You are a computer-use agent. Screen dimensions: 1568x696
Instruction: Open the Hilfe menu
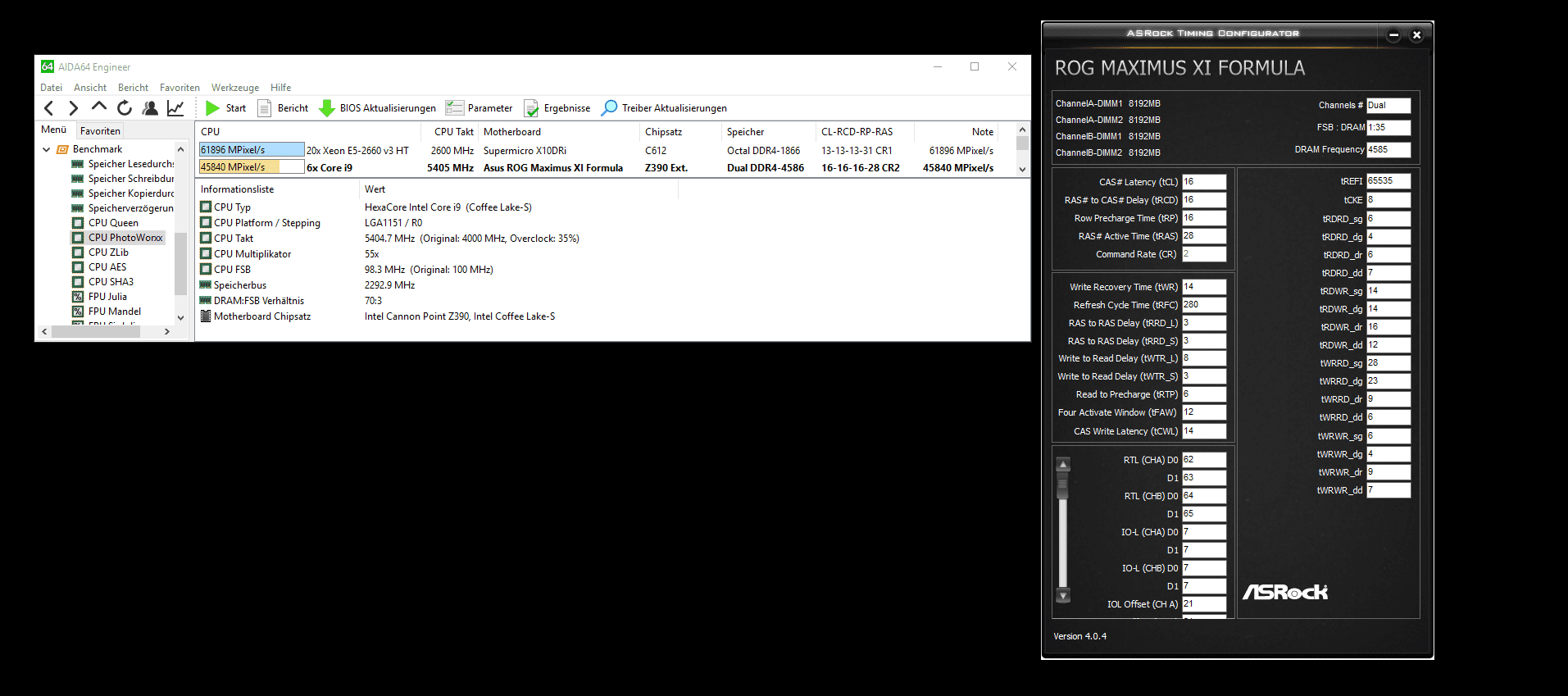(x=281, y=88)
